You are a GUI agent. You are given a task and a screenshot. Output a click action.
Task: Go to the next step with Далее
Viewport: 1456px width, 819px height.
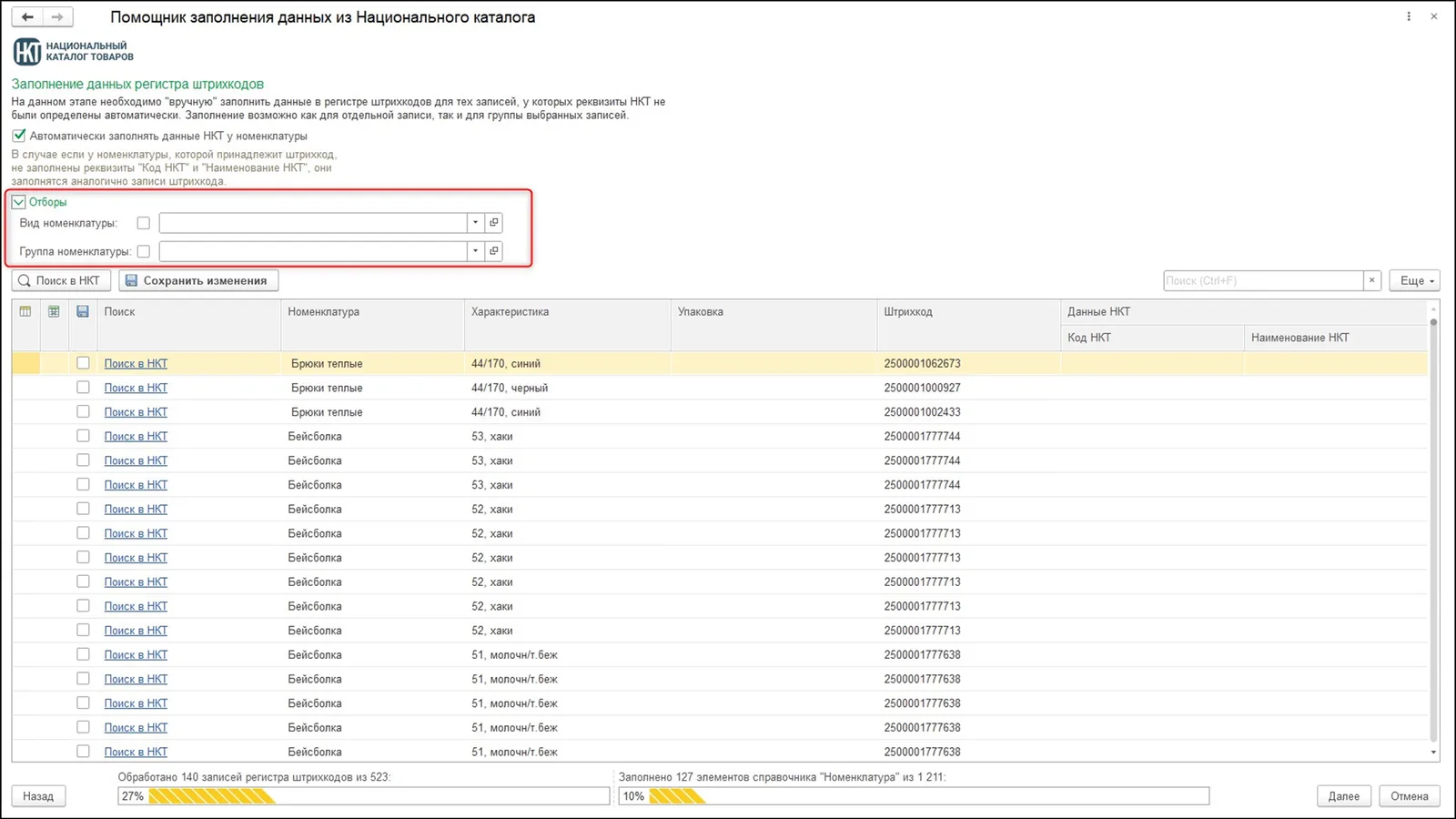point(1344,796)
